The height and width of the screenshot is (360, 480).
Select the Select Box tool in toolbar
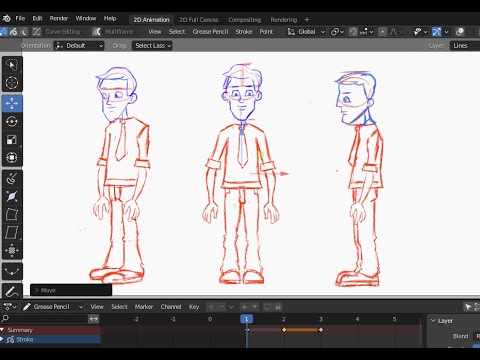pyautogui.click(x=12, y=65)
